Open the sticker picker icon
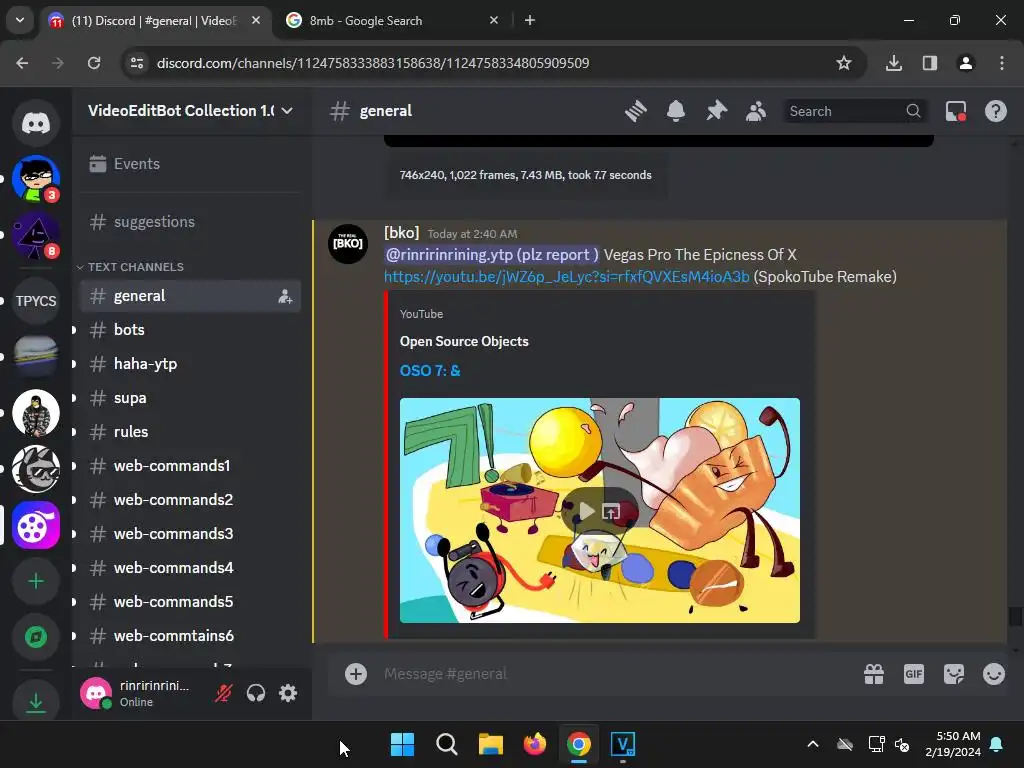 tap(953, 674)
